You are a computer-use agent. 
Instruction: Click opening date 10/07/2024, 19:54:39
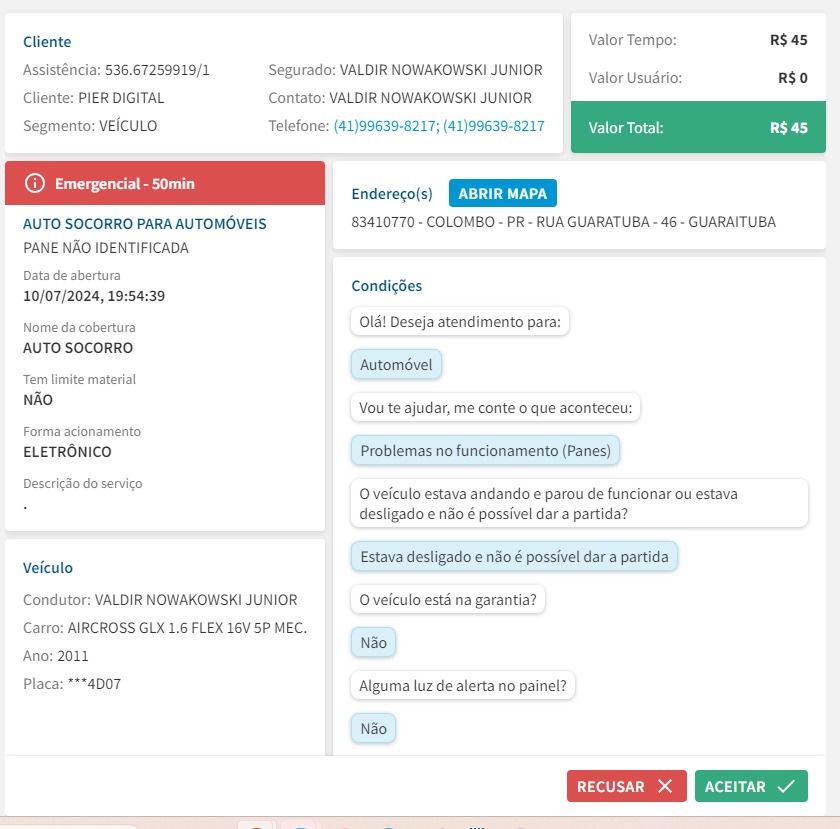tap(94, 296)
